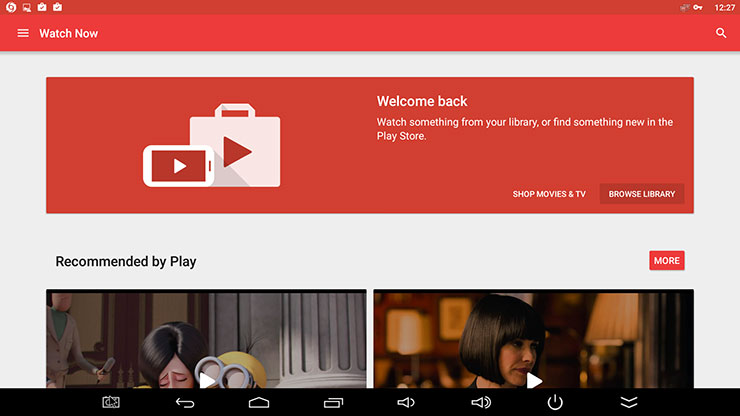Click the Play Movies bag illustration
The image size is (740, 416).
[211, 145]
